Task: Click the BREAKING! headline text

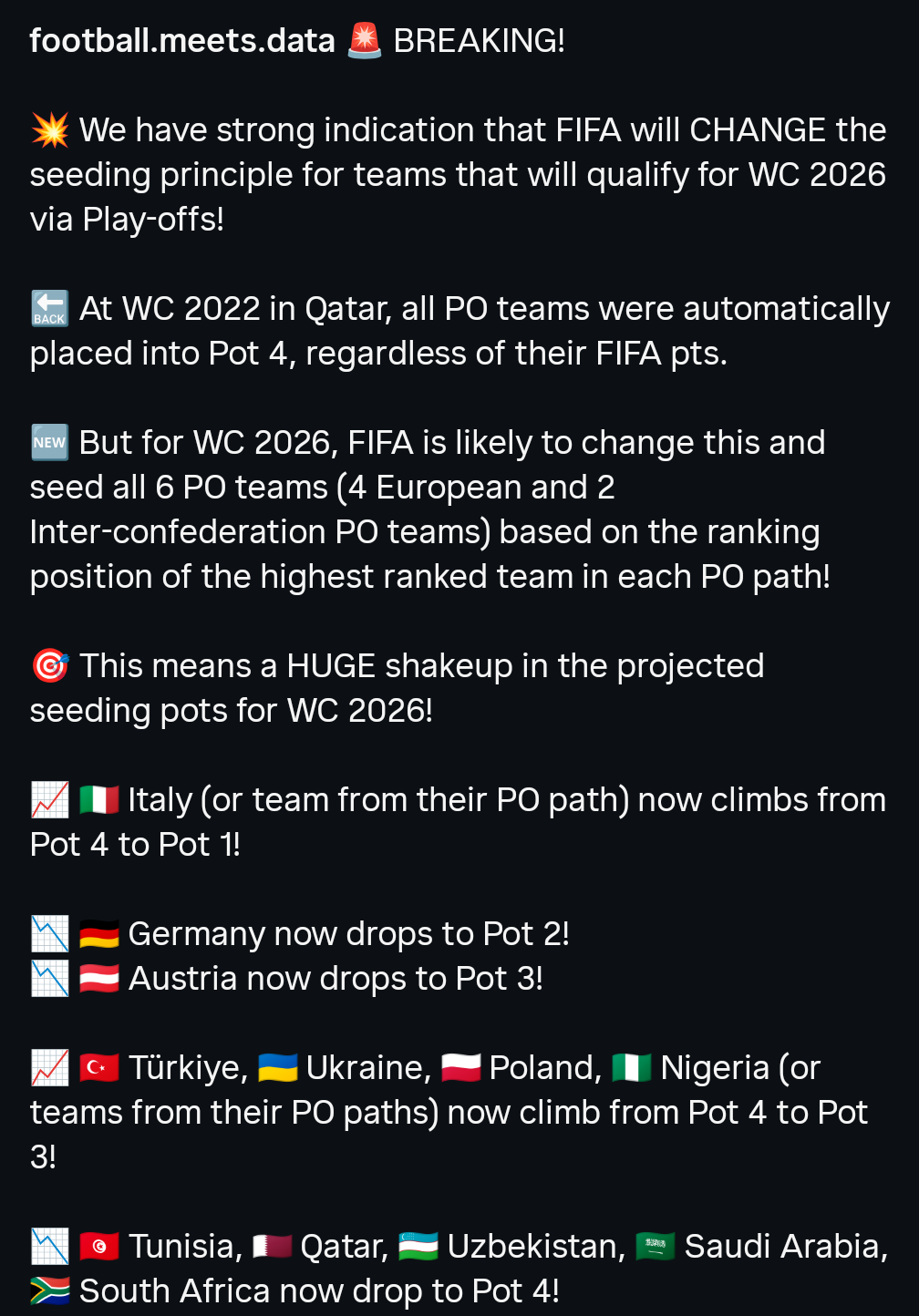Action: click(479, 41)
